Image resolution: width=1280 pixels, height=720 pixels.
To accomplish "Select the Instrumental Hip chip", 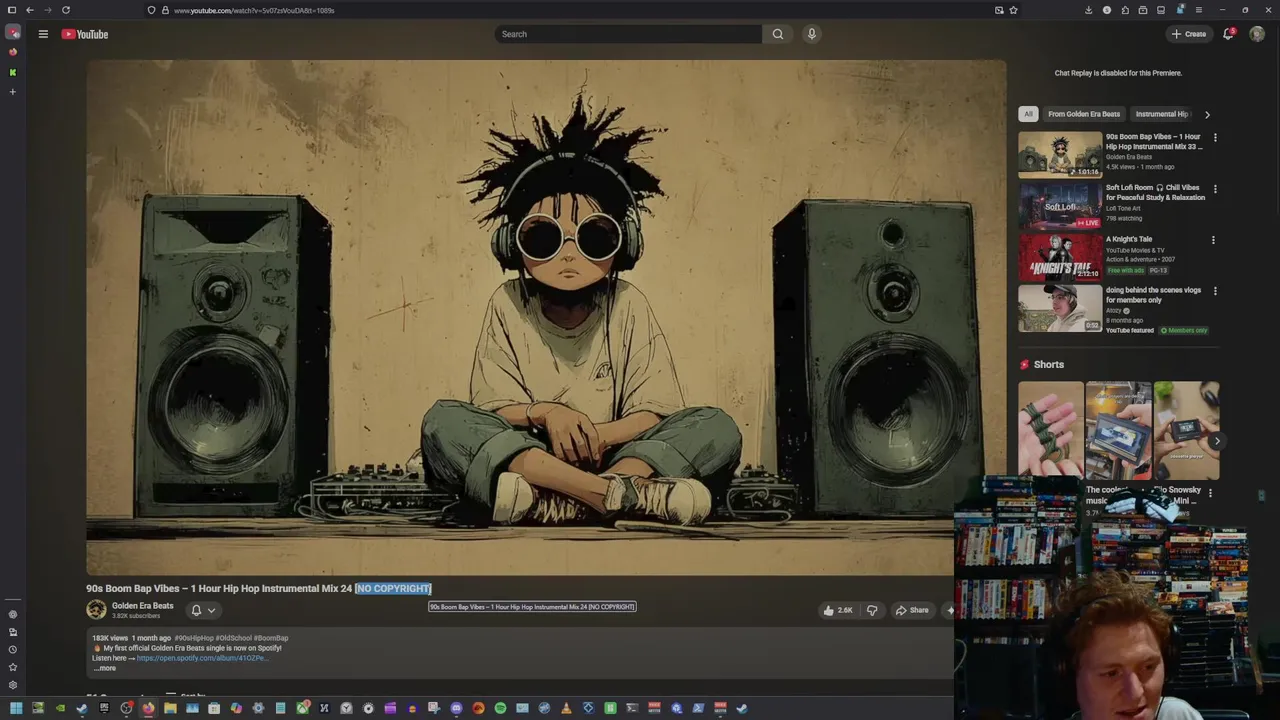I will 1162,114.
